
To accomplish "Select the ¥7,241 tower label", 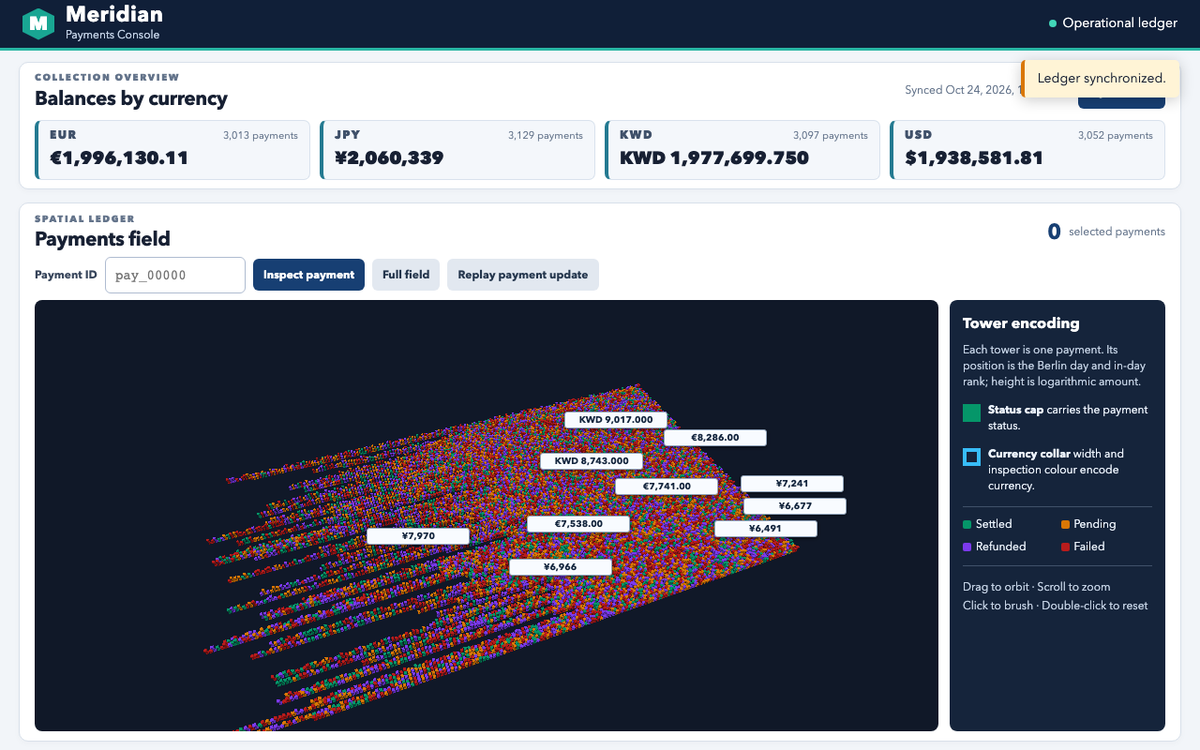I will (792, 483).
